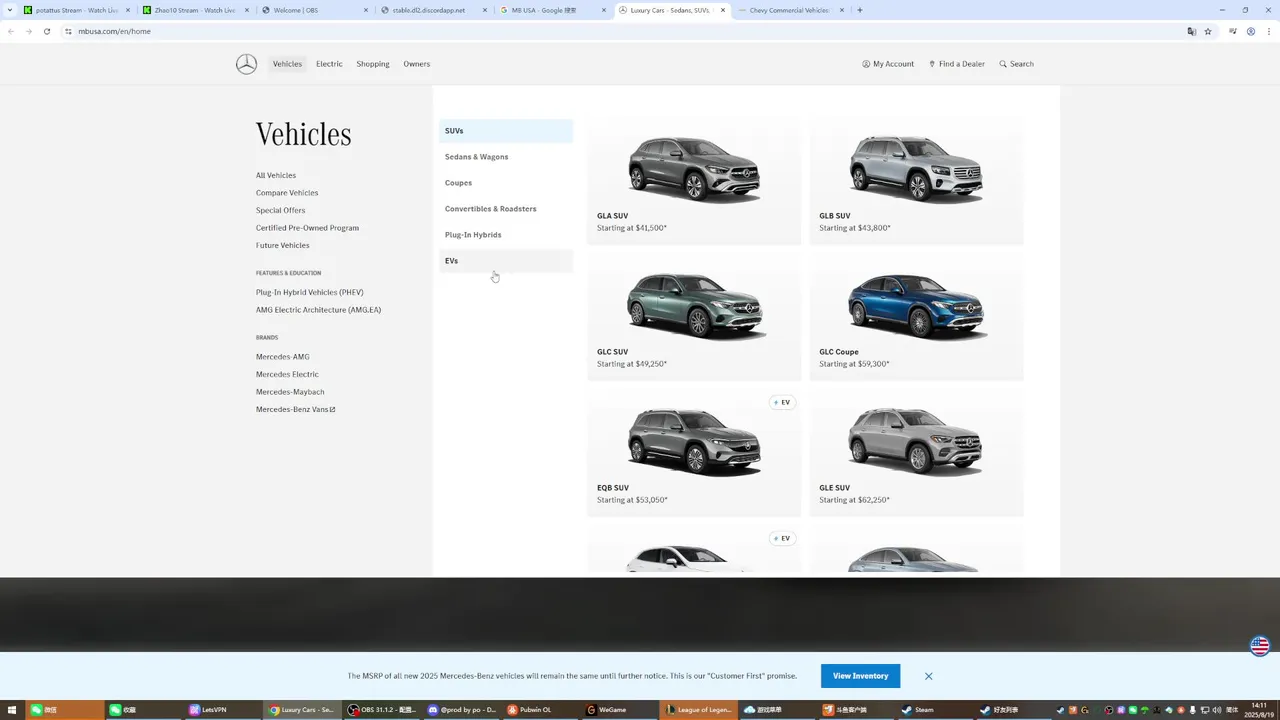The image size is (1280, 720).
Task: Open AMG Electric Architecture link
Action: pos(318,310)
